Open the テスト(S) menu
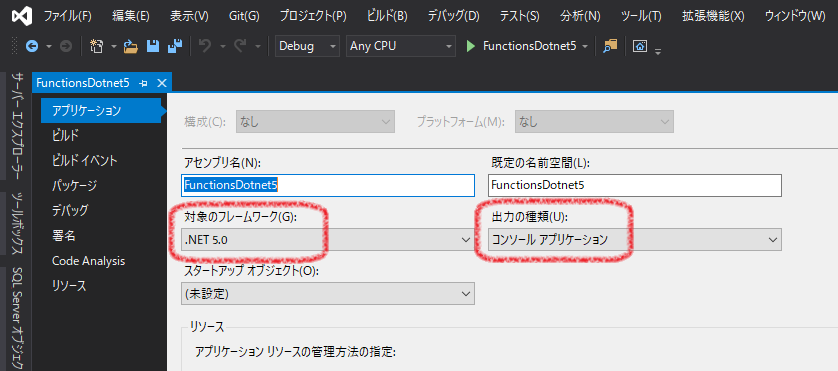The height and width of the screenshot is (371, 838). pos(519,16)
